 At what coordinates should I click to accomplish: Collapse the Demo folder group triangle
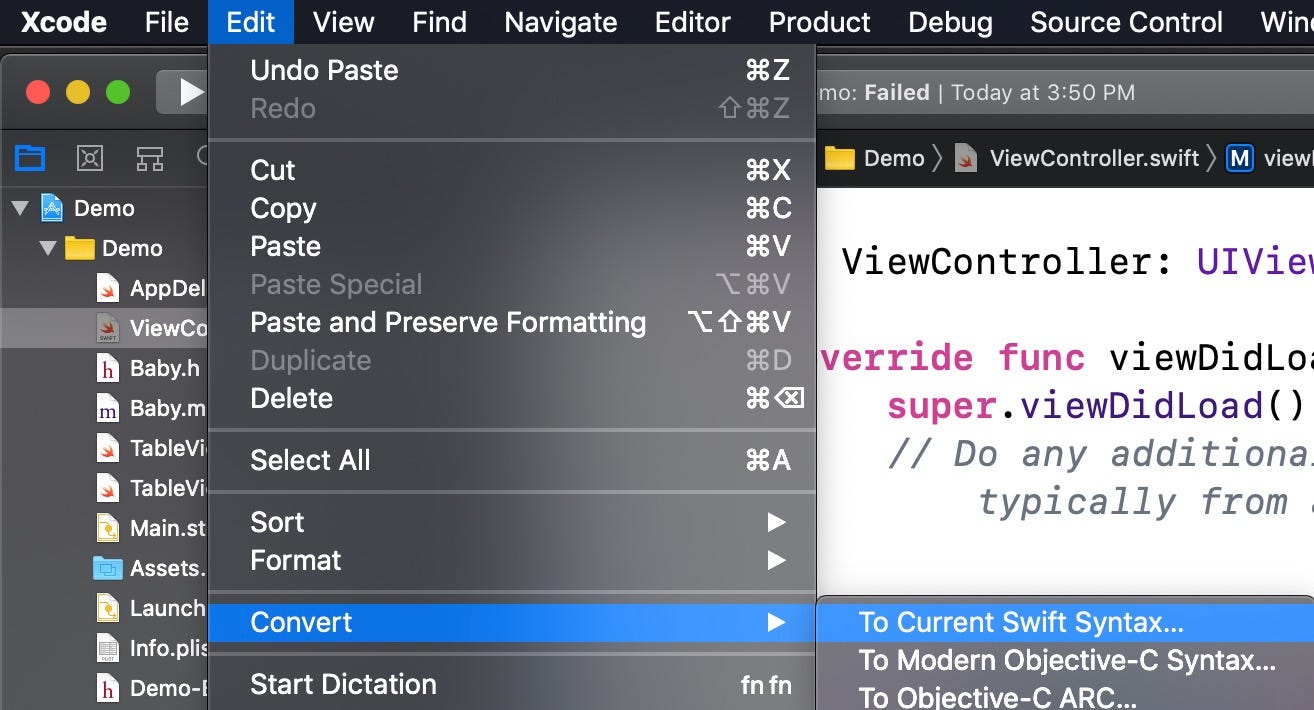48,248
